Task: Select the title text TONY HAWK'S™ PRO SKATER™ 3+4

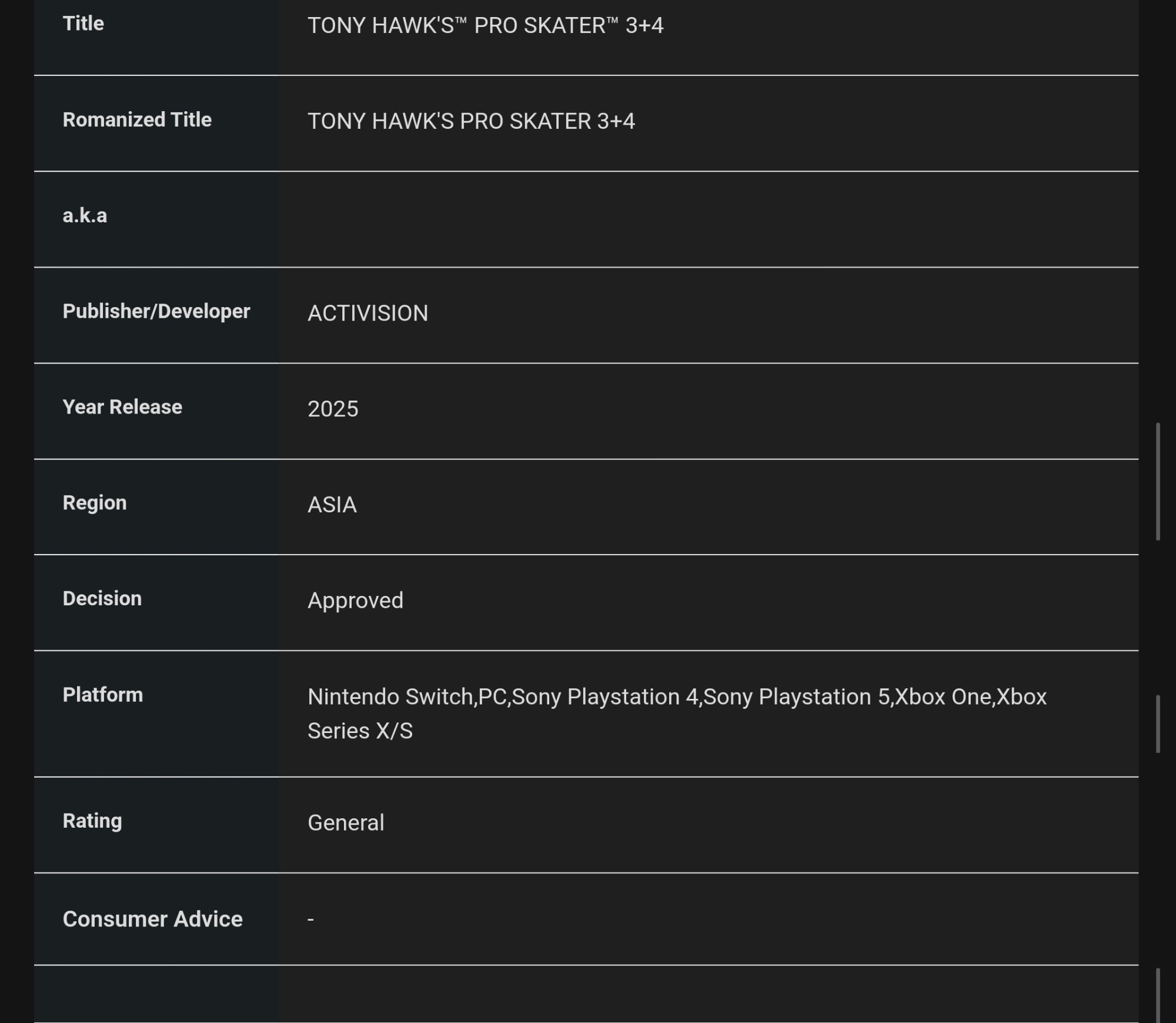Action: coord(486,25)
